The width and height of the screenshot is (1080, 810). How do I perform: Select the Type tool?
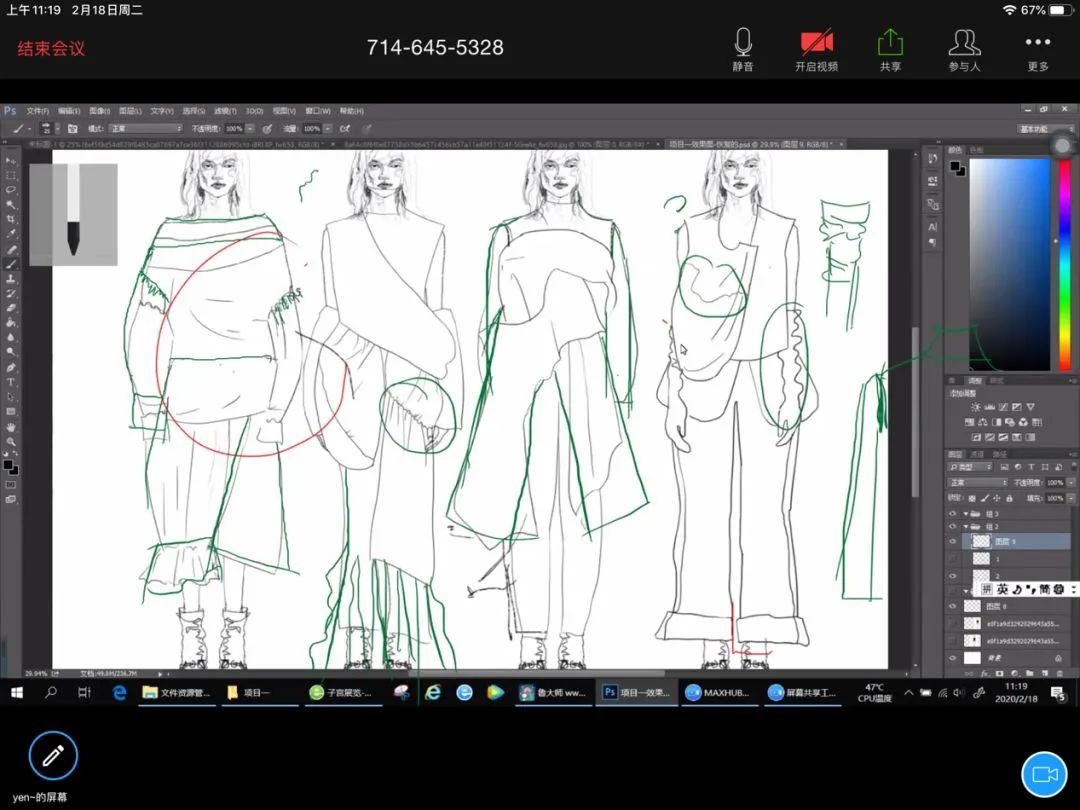[x=11, y=382]
